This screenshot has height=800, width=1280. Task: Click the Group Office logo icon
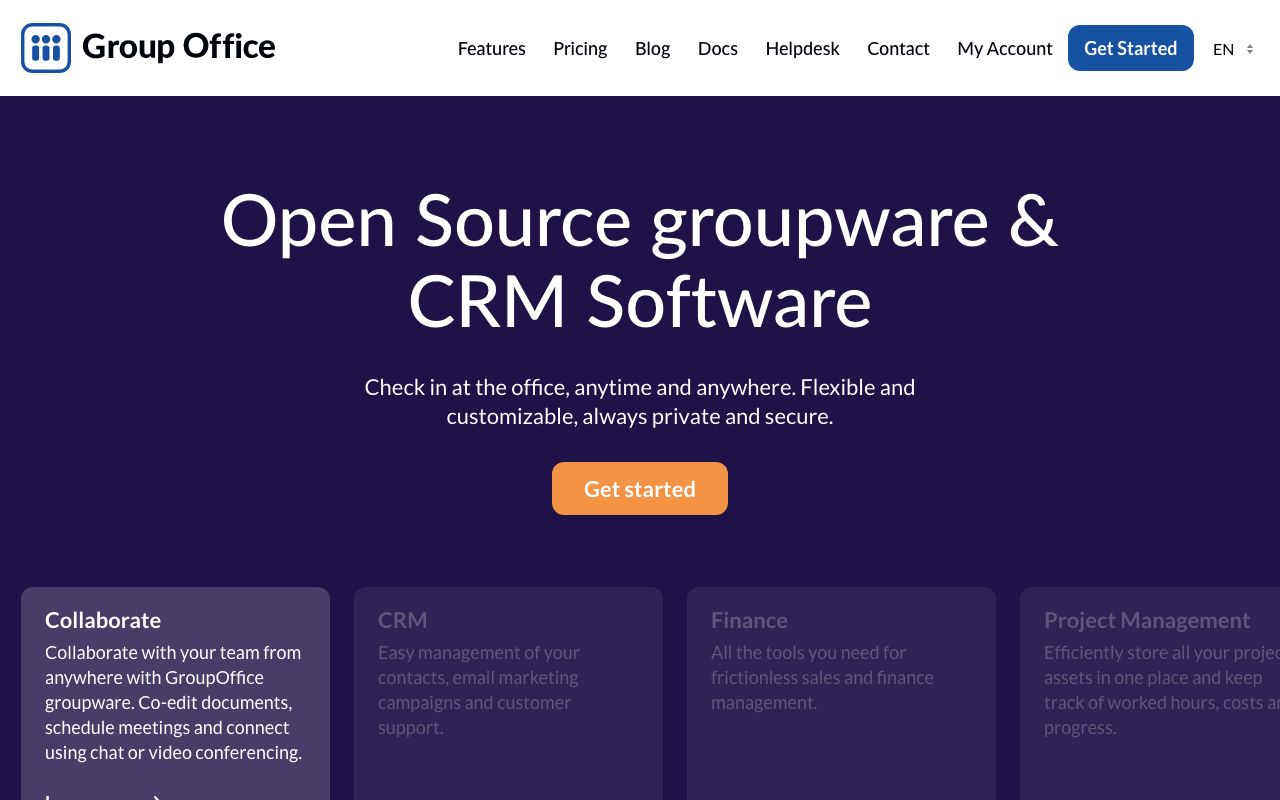46,48
